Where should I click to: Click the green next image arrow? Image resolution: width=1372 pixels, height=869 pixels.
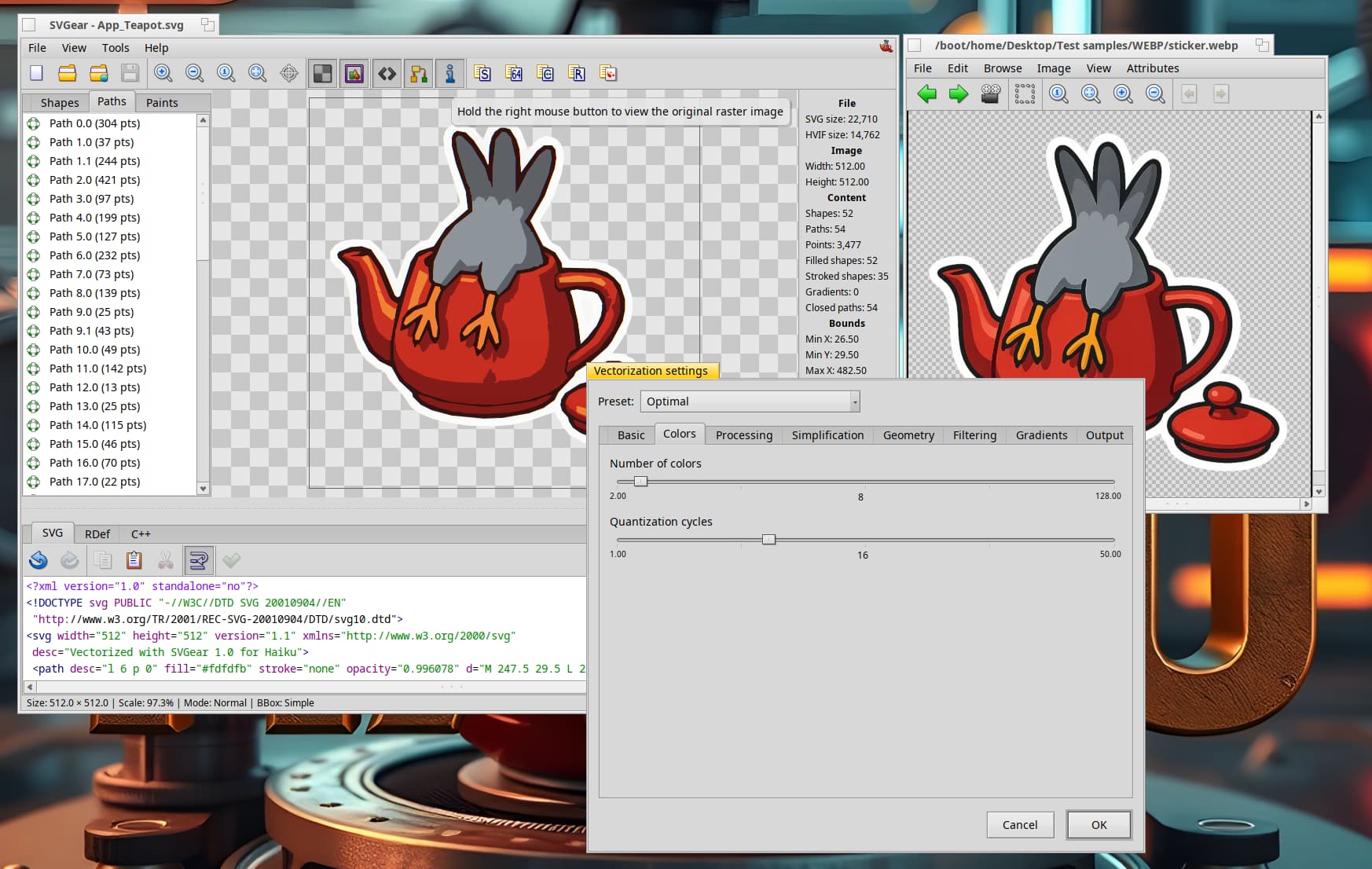pos(959,94)
